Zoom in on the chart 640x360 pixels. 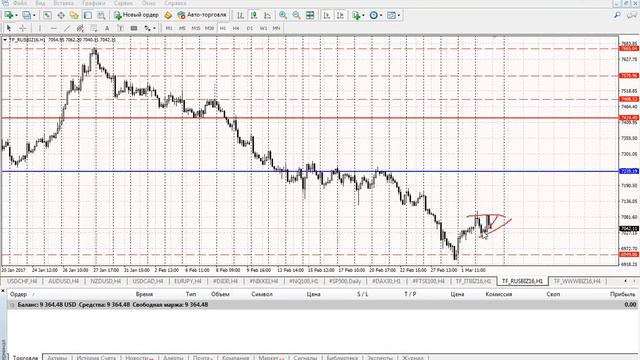coord(283,16)
